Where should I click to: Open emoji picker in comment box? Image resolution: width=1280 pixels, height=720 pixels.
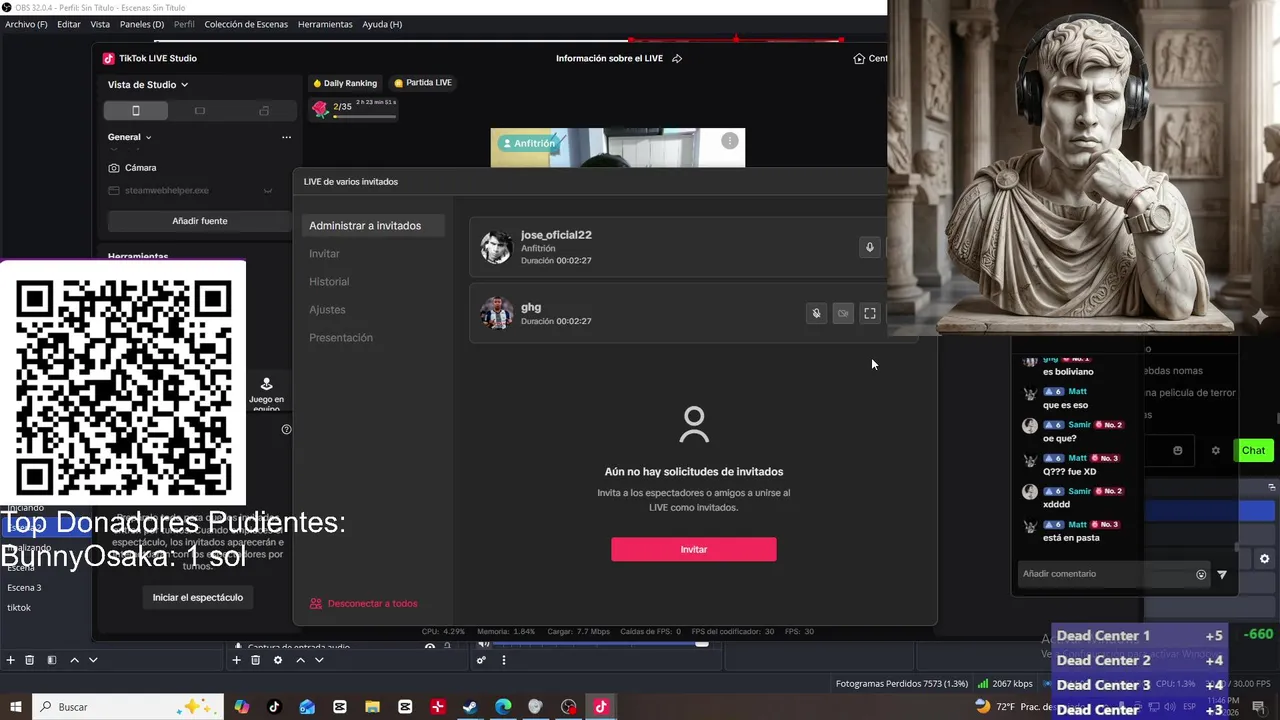pyautogui.click(x=1201, y=575)
